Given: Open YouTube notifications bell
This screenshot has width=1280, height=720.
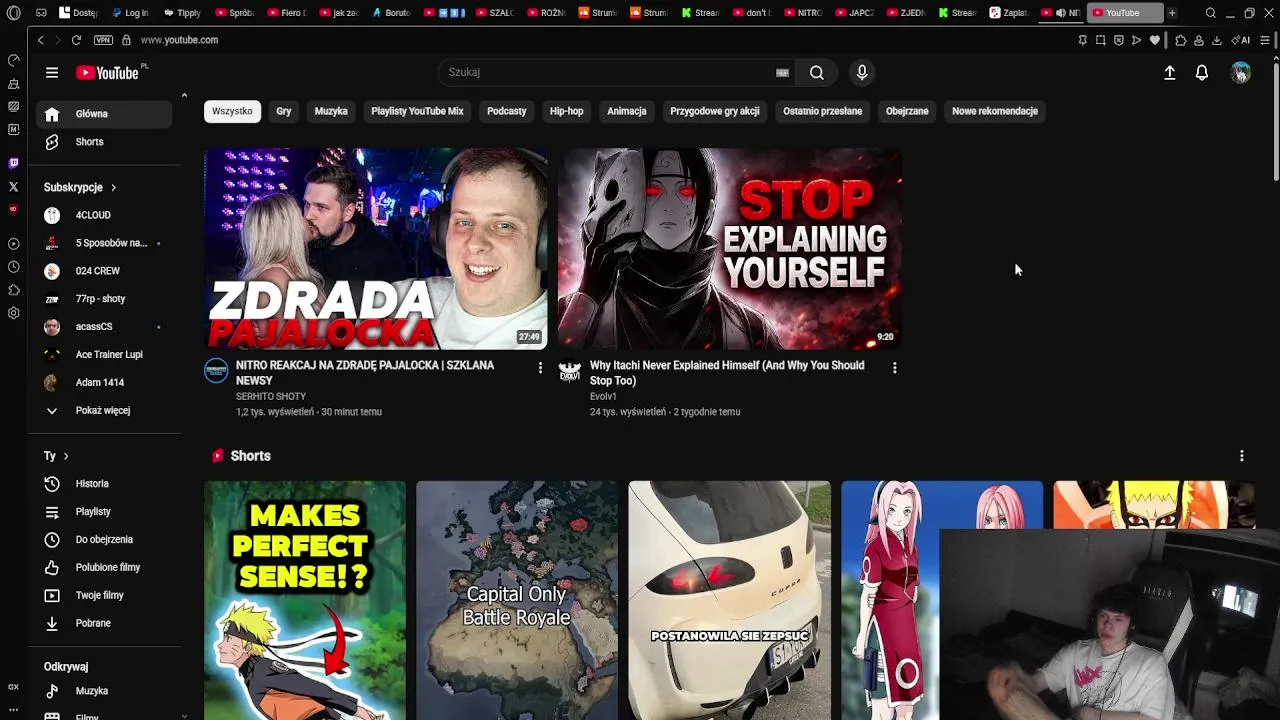Looking at the screenshot, I should [x=1202, y=73].
